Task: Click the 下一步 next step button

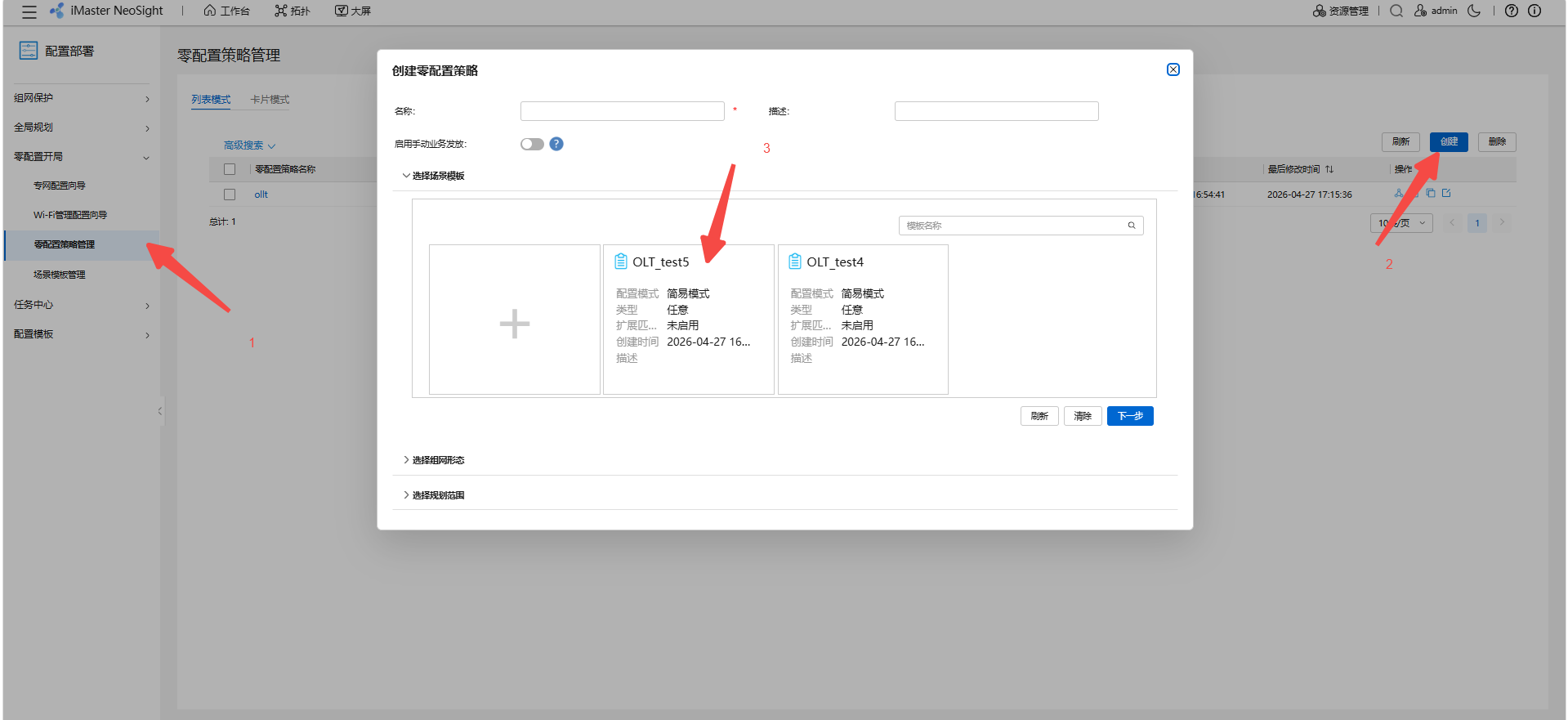Action: click(1130, 416)
